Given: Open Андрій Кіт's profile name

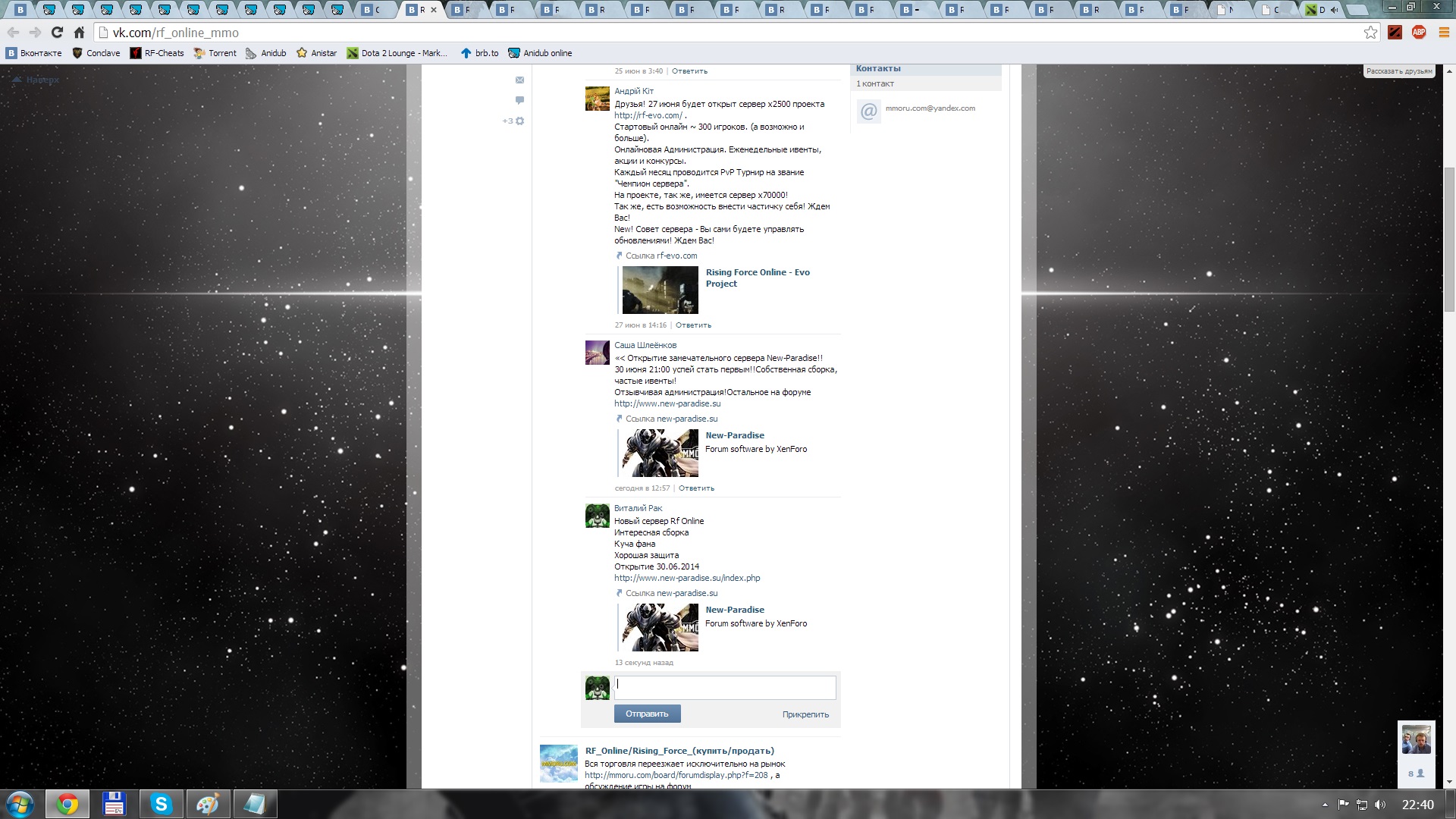Looking at the screenshot, I should coord(634,91).
